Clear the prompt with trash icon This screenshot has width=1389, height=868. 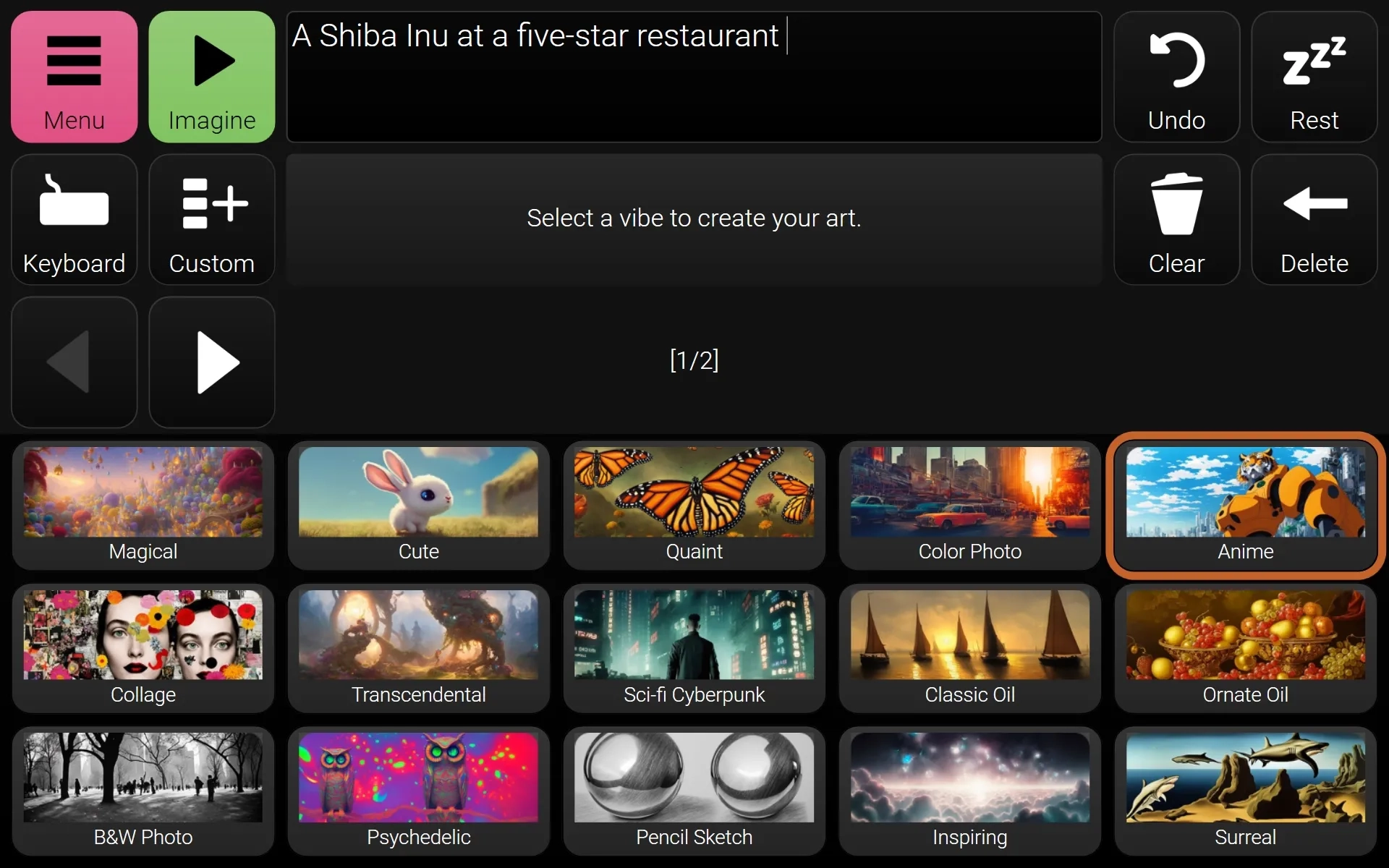pyautogui.click(x=1177, y=220)
